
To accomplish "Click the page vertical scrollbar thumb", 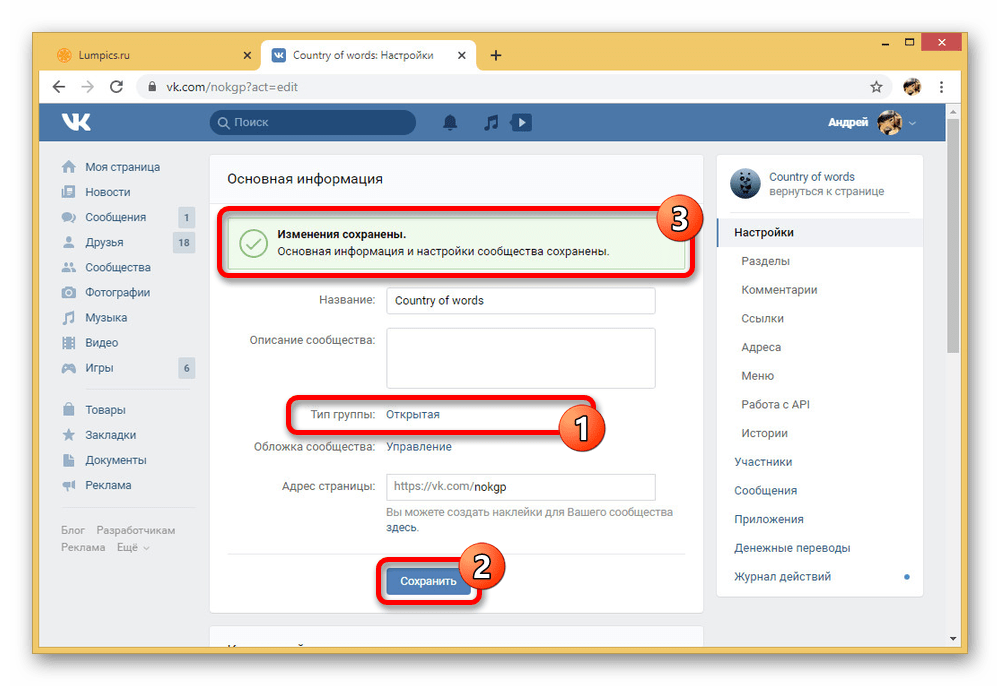I will coord(953,235).
